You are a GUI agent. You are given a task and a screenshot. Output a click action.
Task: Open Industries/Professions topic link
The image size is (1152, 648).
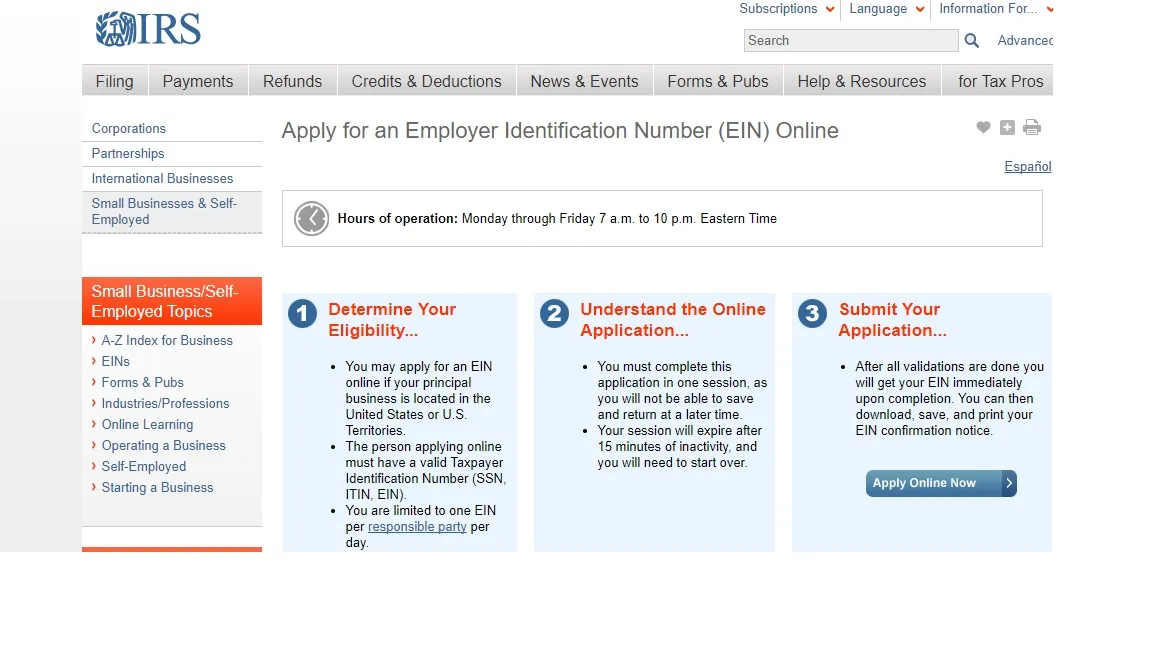click(165, 403)
